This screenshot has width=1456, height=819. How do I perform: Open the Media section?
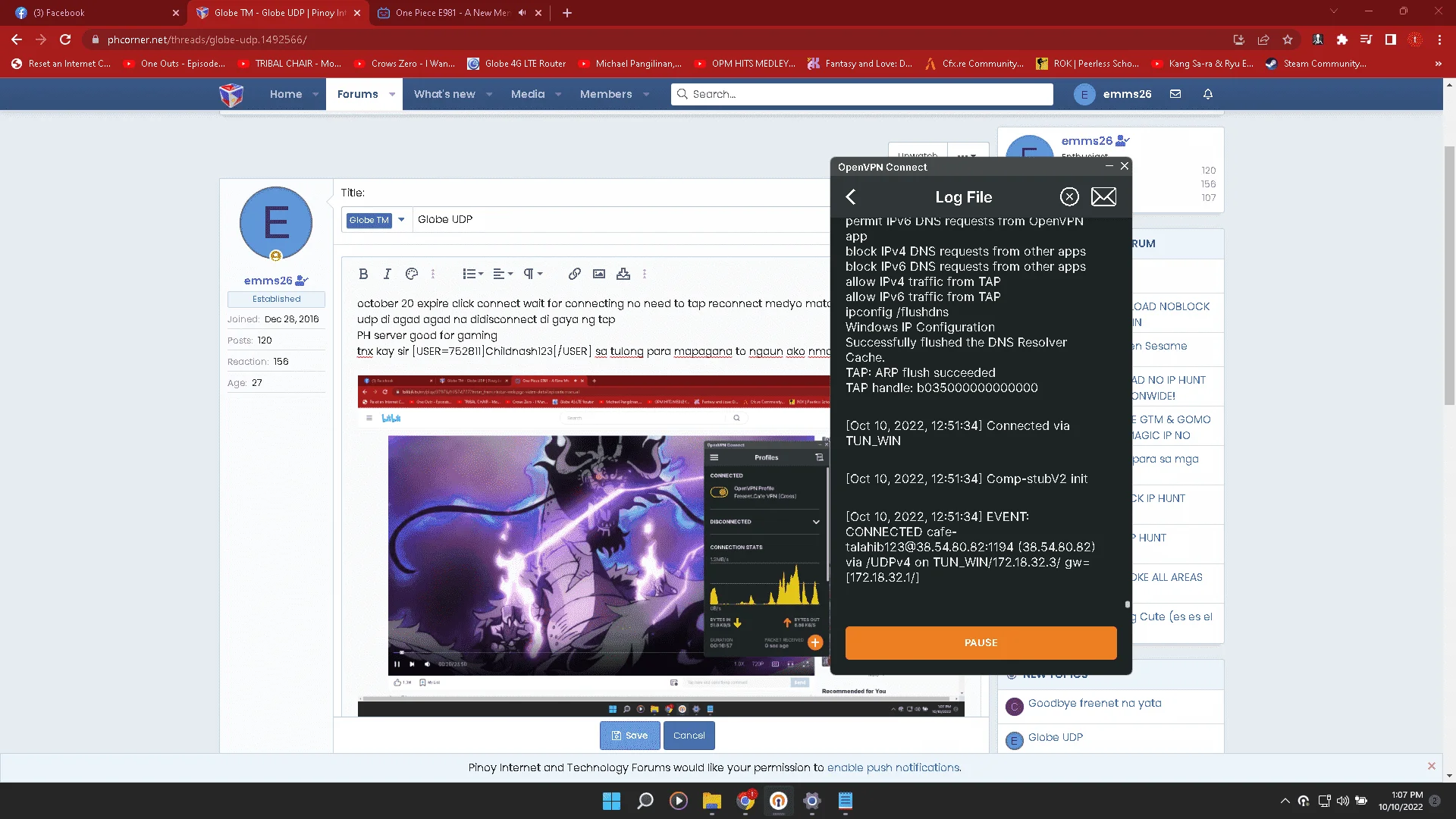tap(528, 94)
